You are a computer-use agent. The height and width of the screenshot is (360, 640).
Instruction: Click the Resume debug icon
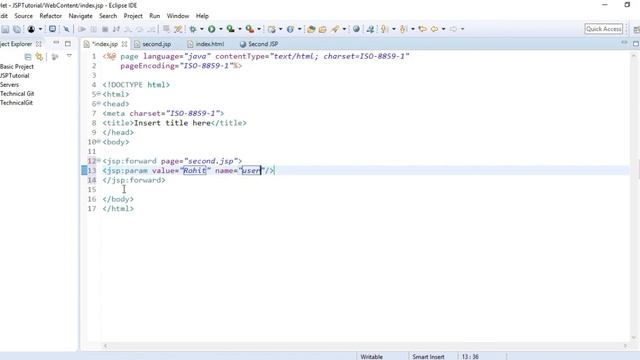82,29
